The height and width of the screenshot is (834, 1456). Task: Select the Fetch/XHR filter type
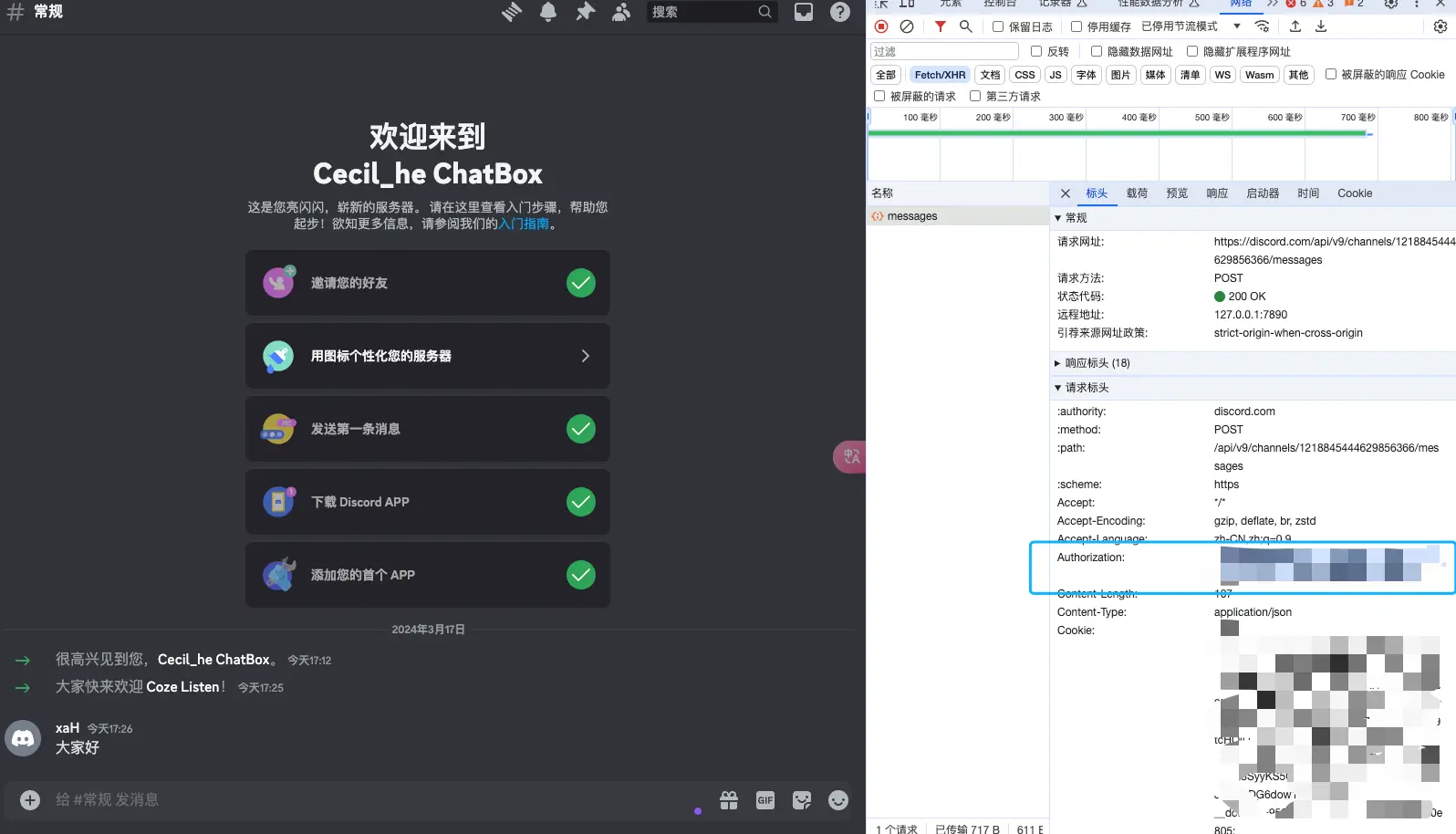click(x=940, y=75)
